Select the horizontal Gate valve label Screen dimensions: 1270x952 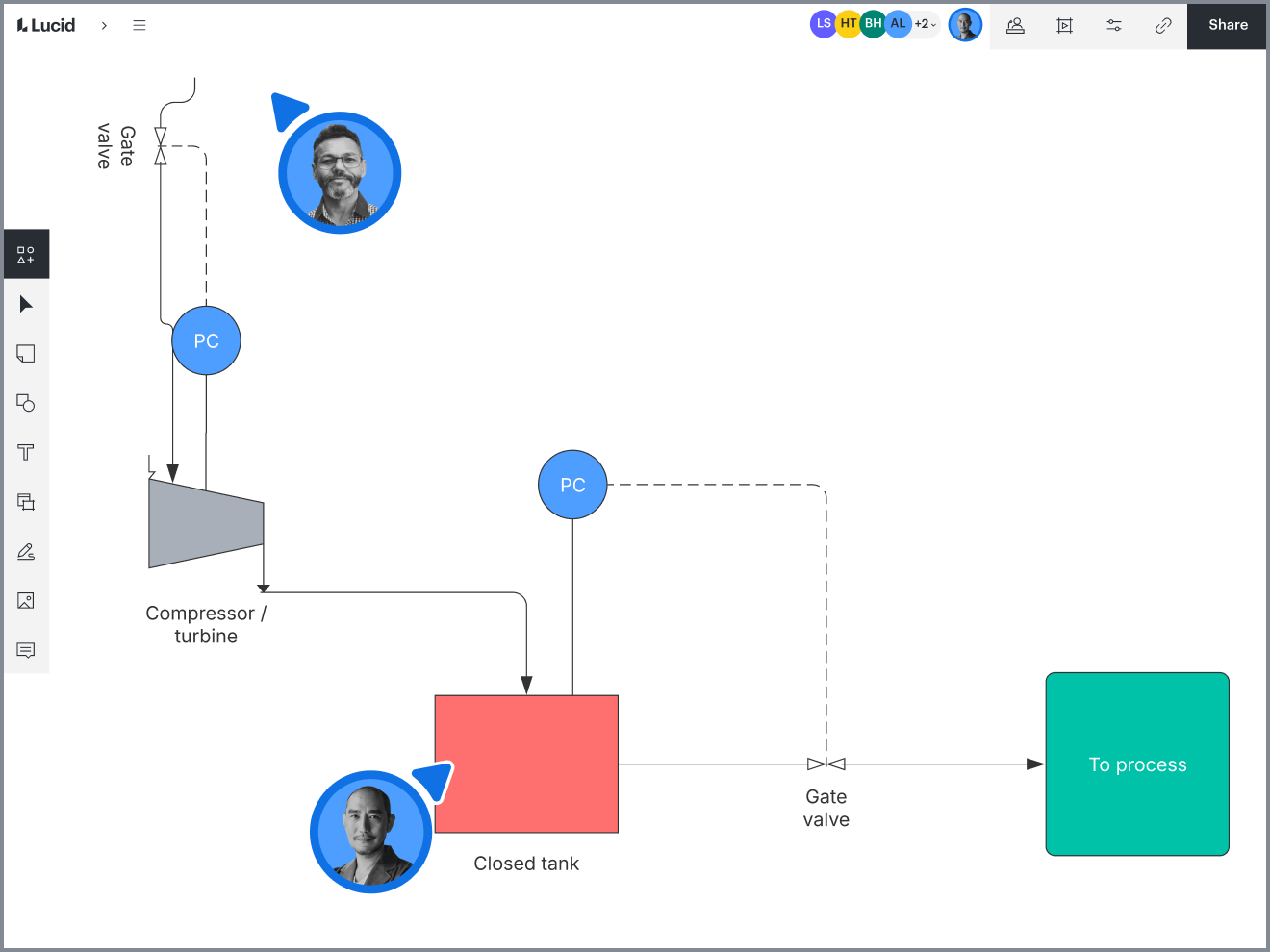[x=826, y=808]
